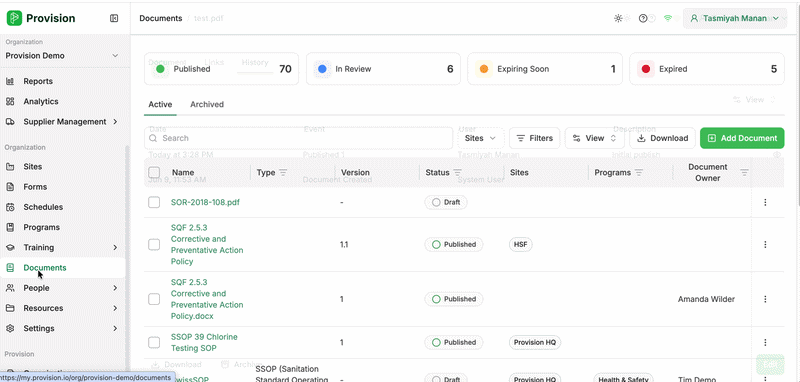800x382 pixels.
Task: Filter the Status column
Action: [x=457, y=173]
